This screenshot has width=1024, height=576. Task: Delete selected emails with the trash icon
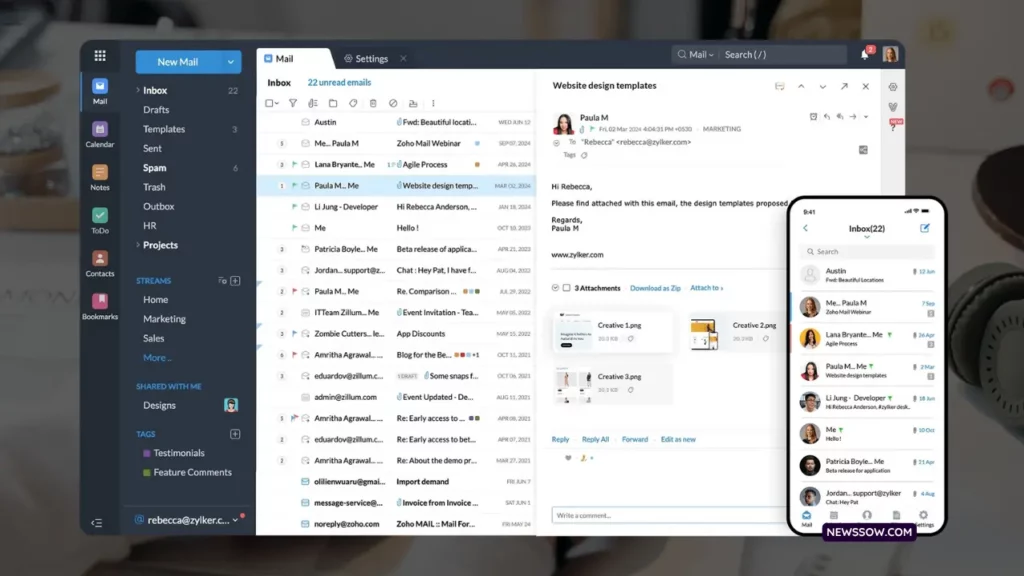click(372, 103)
